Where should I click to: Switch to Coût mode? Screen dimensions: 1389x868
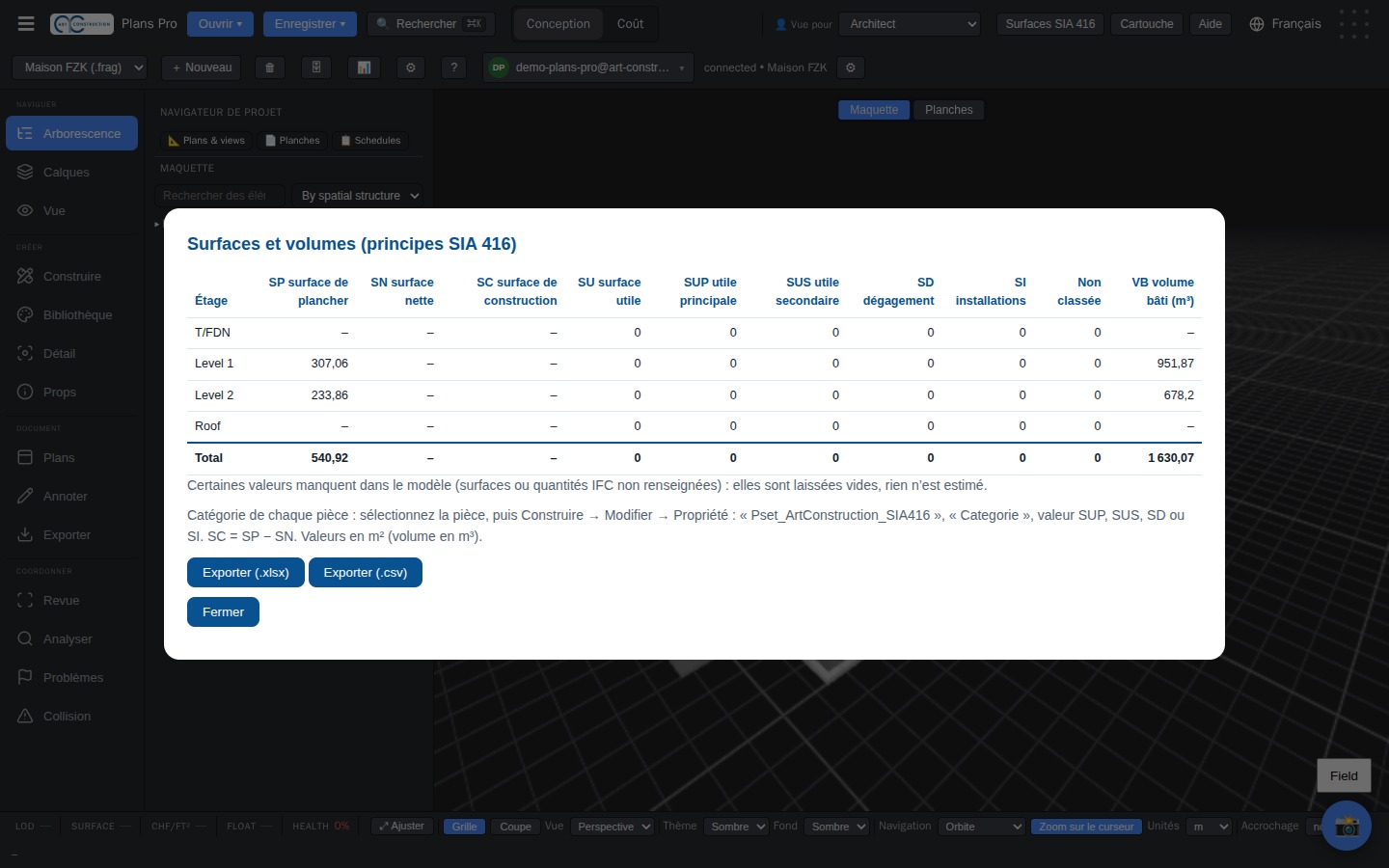pyautogui.click(x=630, y=24)
